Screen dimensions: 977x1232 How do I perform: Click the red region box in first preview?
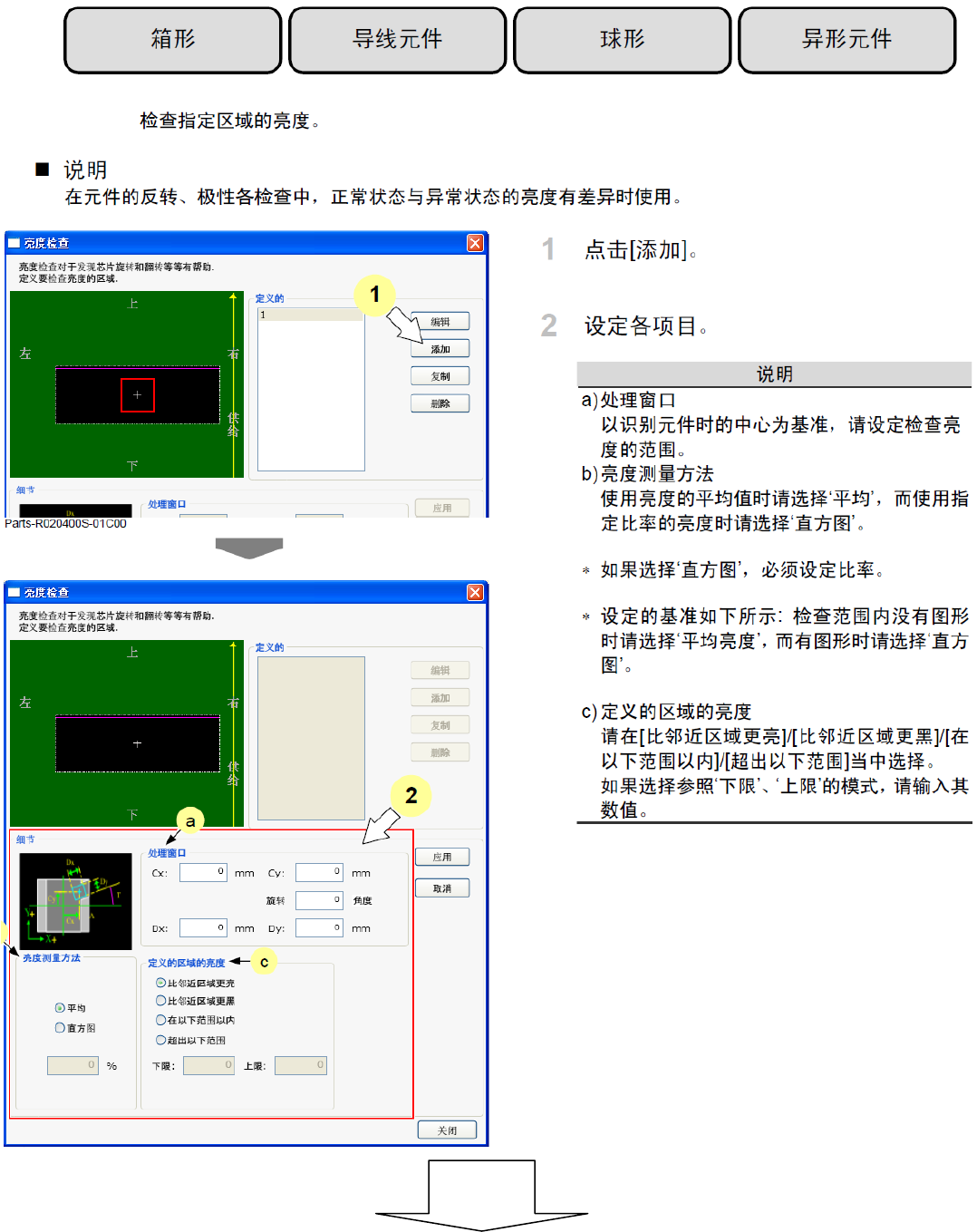pos(138,395)
